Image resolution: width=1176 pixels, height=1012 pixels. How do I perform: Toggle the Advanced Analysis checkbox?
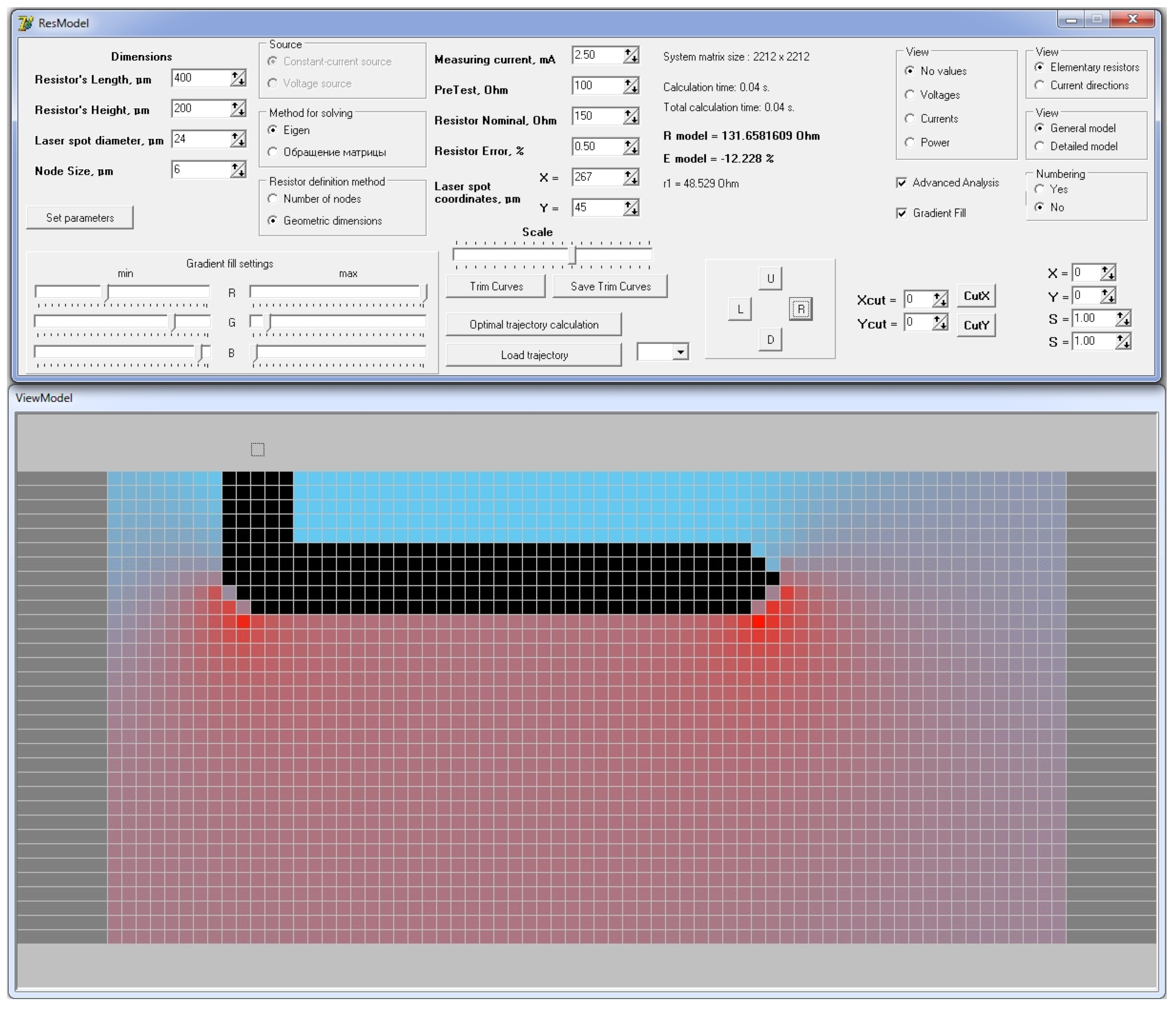901,183
